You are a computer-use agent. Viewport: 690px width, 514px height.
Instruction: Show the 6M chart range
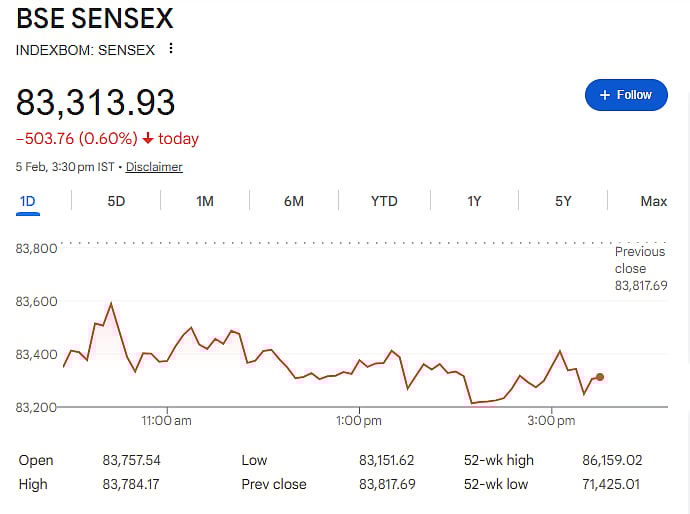pos(294,201)
